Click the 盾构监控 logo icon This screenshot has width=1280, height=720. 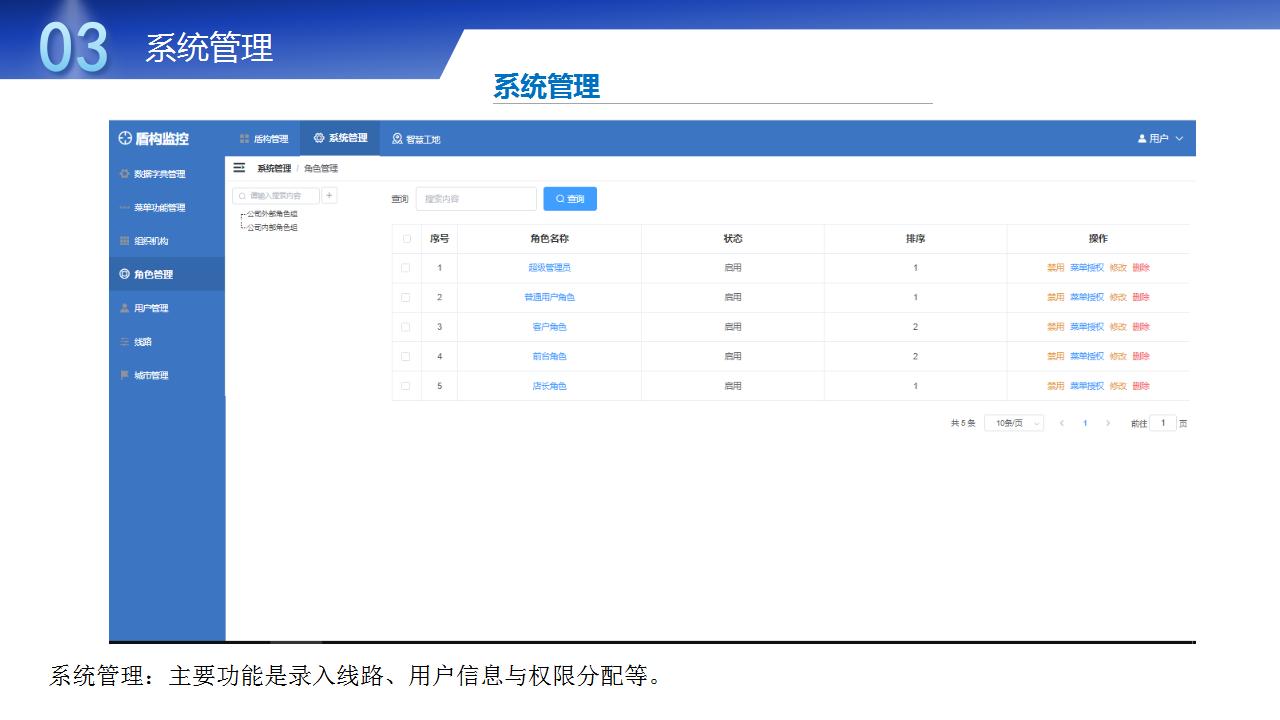point(124,139)
